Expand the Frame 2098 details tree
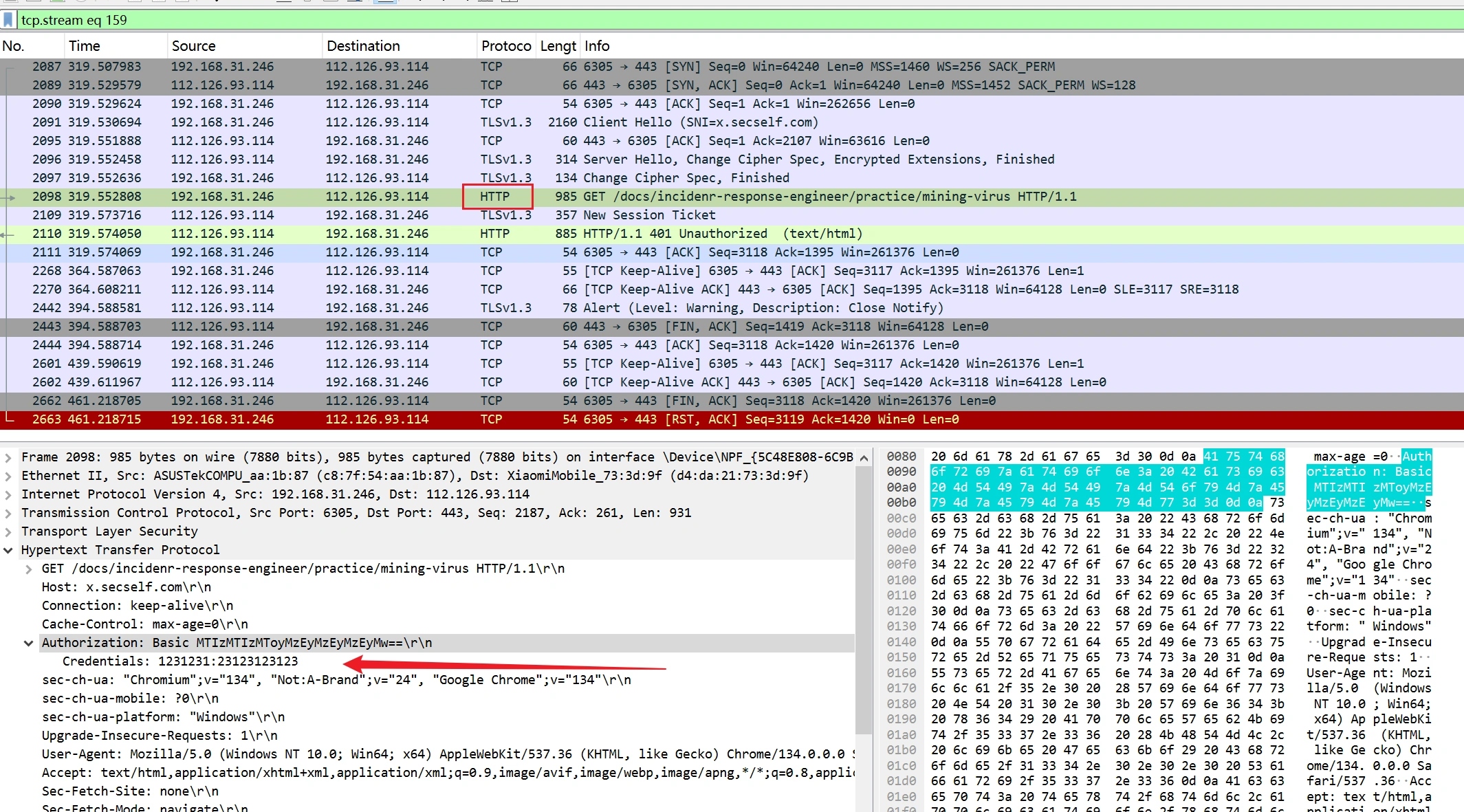The height and width of the screenshot is (812, 1464). pyautogui.click(x=8, y=457)
